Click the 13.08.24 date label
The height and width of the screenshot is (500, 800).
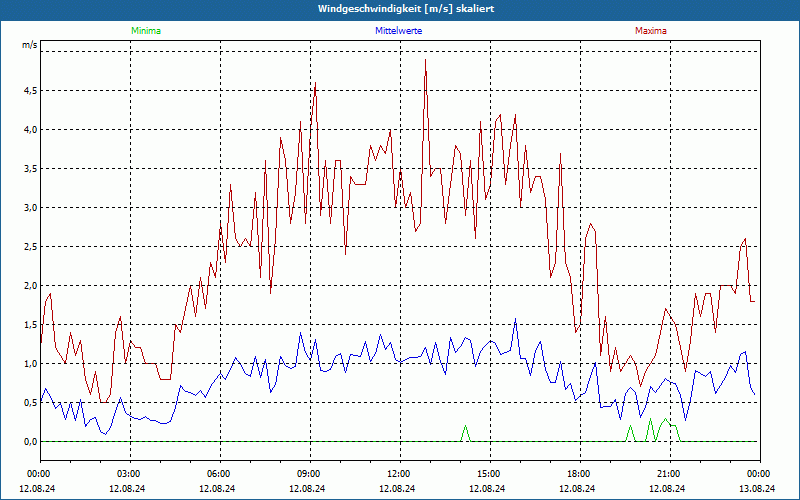[x=758, y=488]
